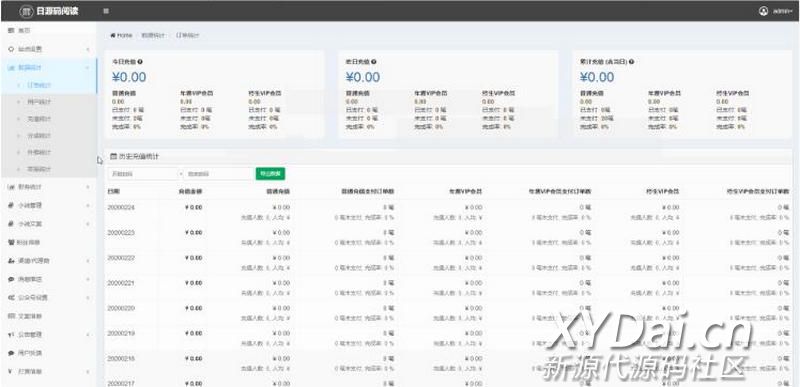Collapse the 数据统计 sidebar section
Image resolution: width=800 pixels, height=387 pixels.
click(48, 67)
